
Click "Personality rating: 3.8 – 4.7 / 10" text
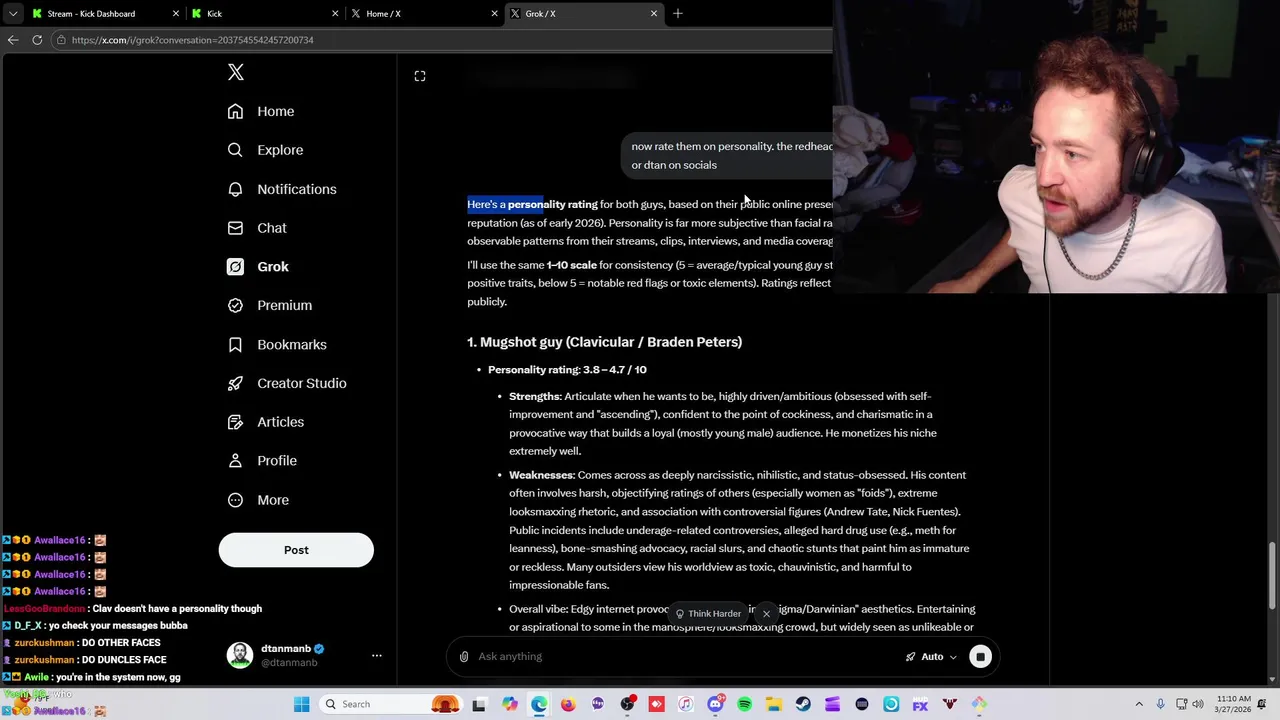click(x=567, y=370)
